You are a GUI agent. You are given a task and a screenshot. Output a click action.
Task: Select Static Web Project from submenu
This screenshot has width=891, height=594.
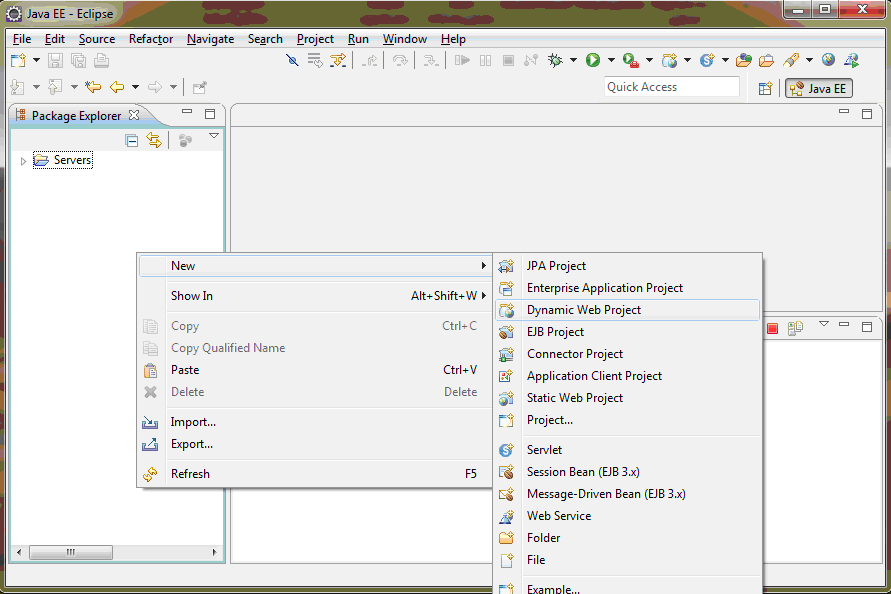pos(628,398)
